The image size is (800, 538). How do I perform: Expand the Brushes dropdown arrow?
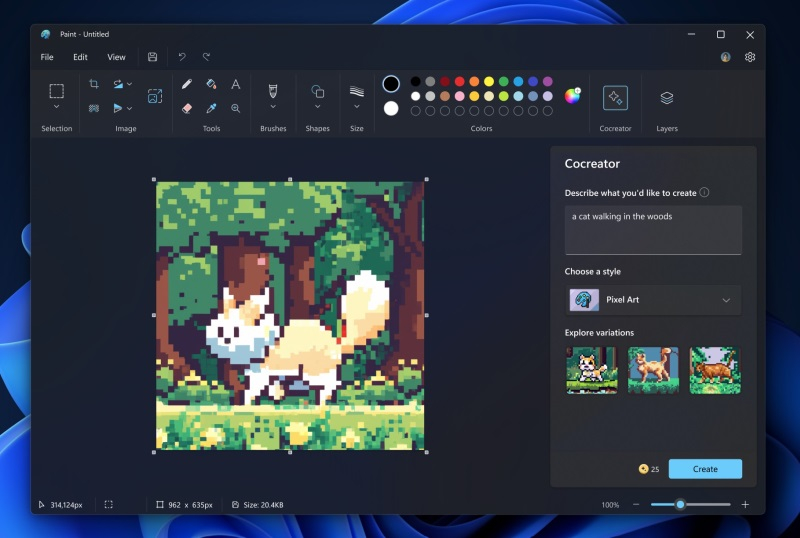[273, 107]
